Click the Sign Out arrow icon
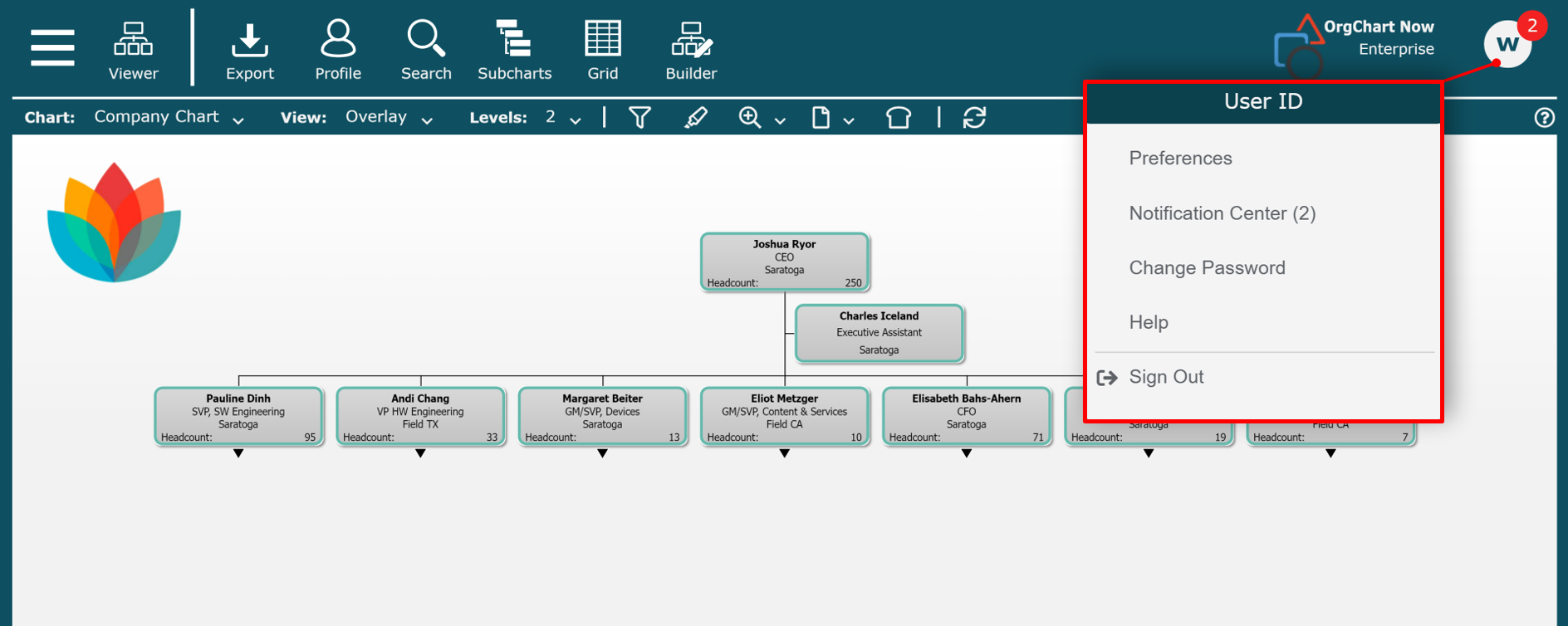Viewport: 1568px width, 626px height. point(1106,378)
